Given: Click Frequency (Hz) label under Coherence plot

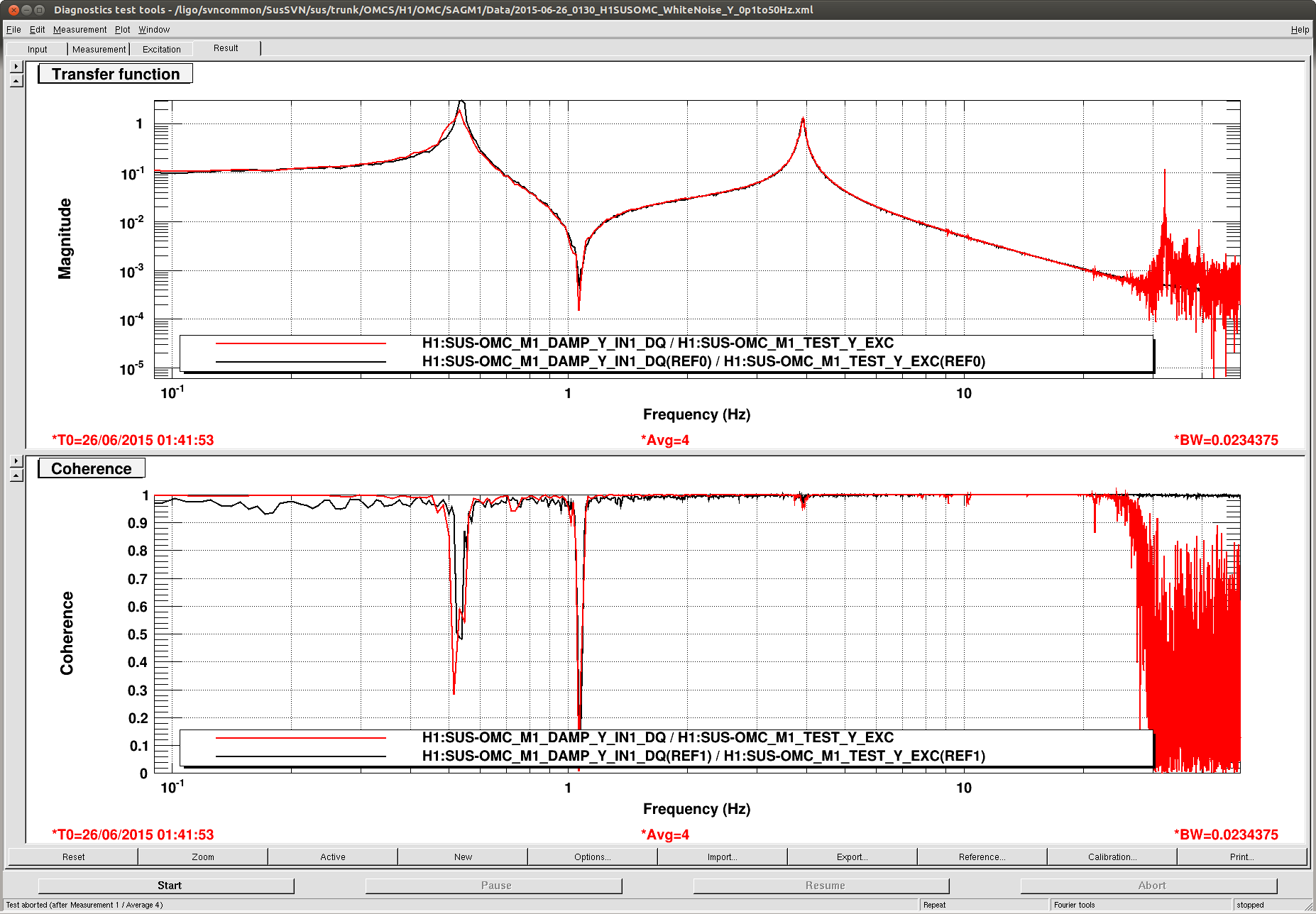Looking at the screenshot, I should click(x=696, y=809).
